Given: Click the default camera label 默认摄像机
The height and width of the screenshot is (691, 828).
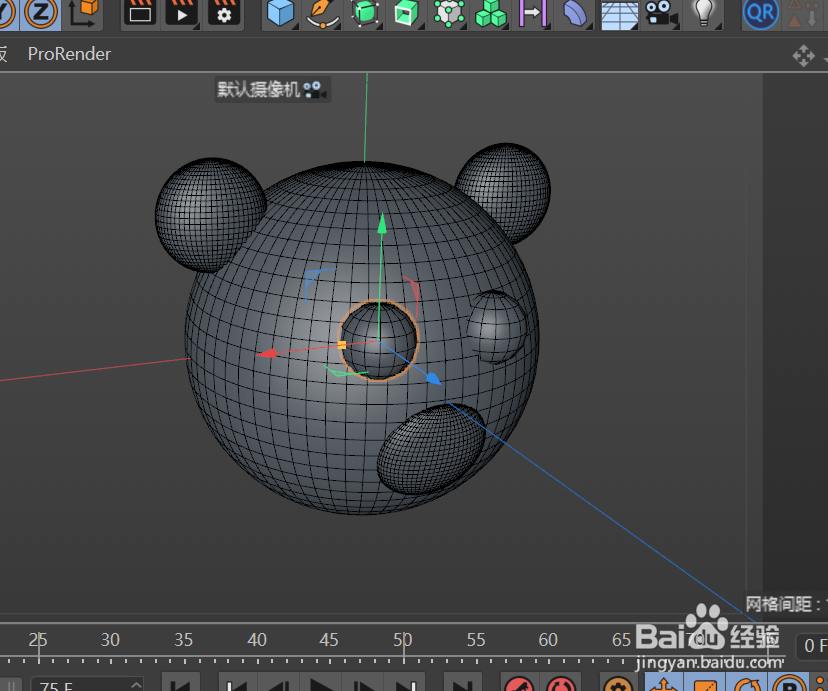Looking at the screenshot, I should (272, 89).
